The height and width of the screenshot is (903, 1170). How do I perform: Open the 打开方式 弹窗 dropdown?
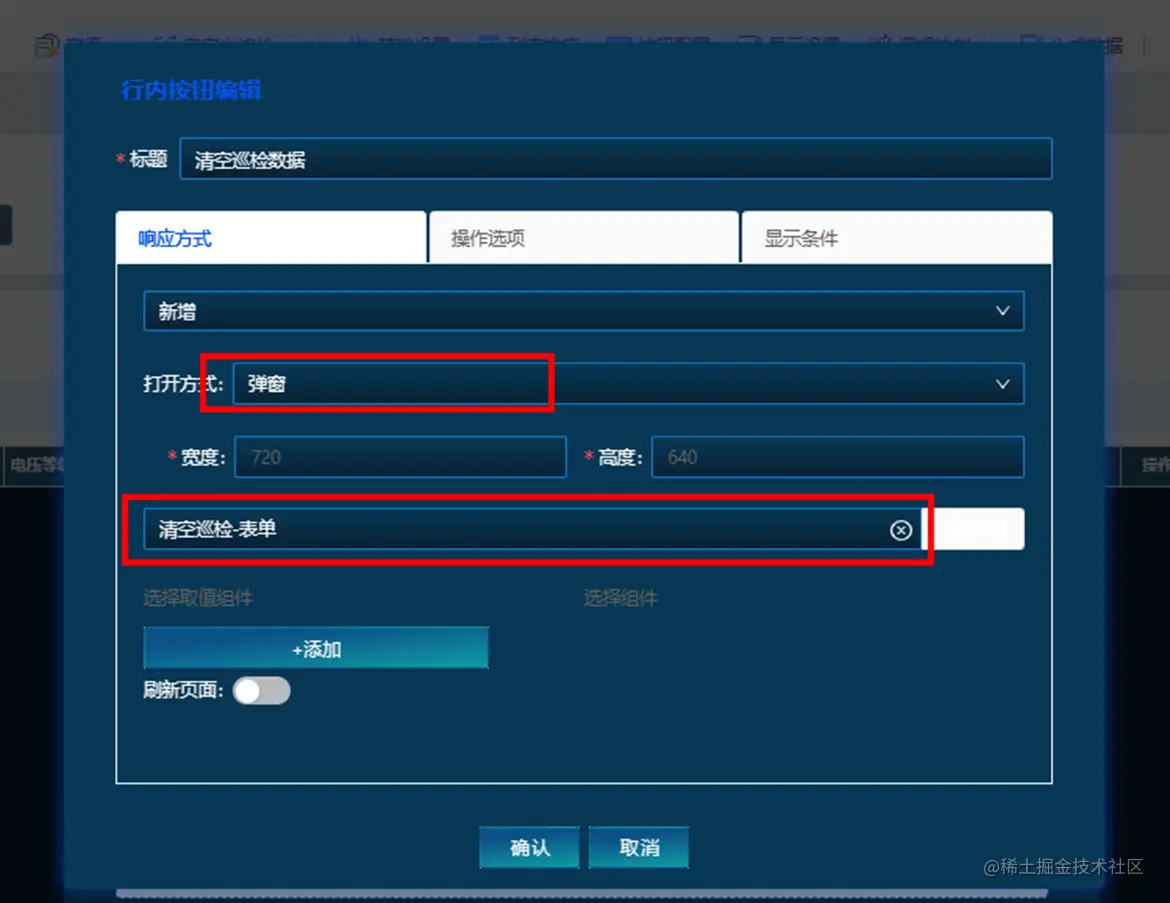click(628, 384)
